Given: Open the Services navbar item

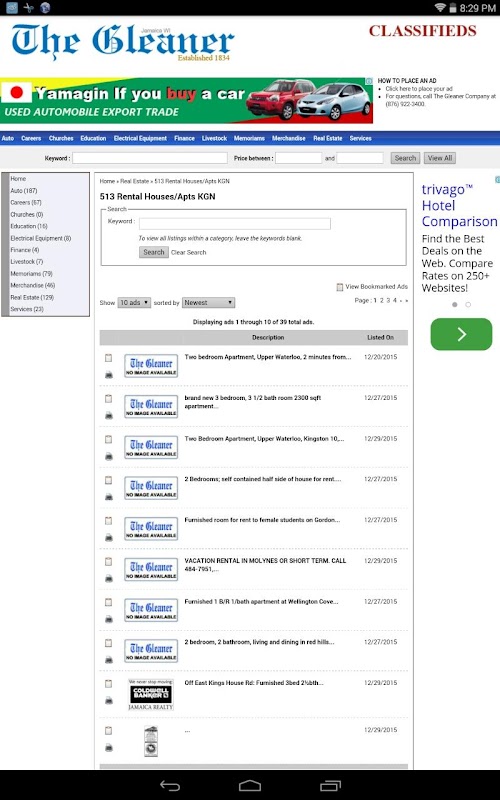Looking at the screenshot, I should coord(361,138).
